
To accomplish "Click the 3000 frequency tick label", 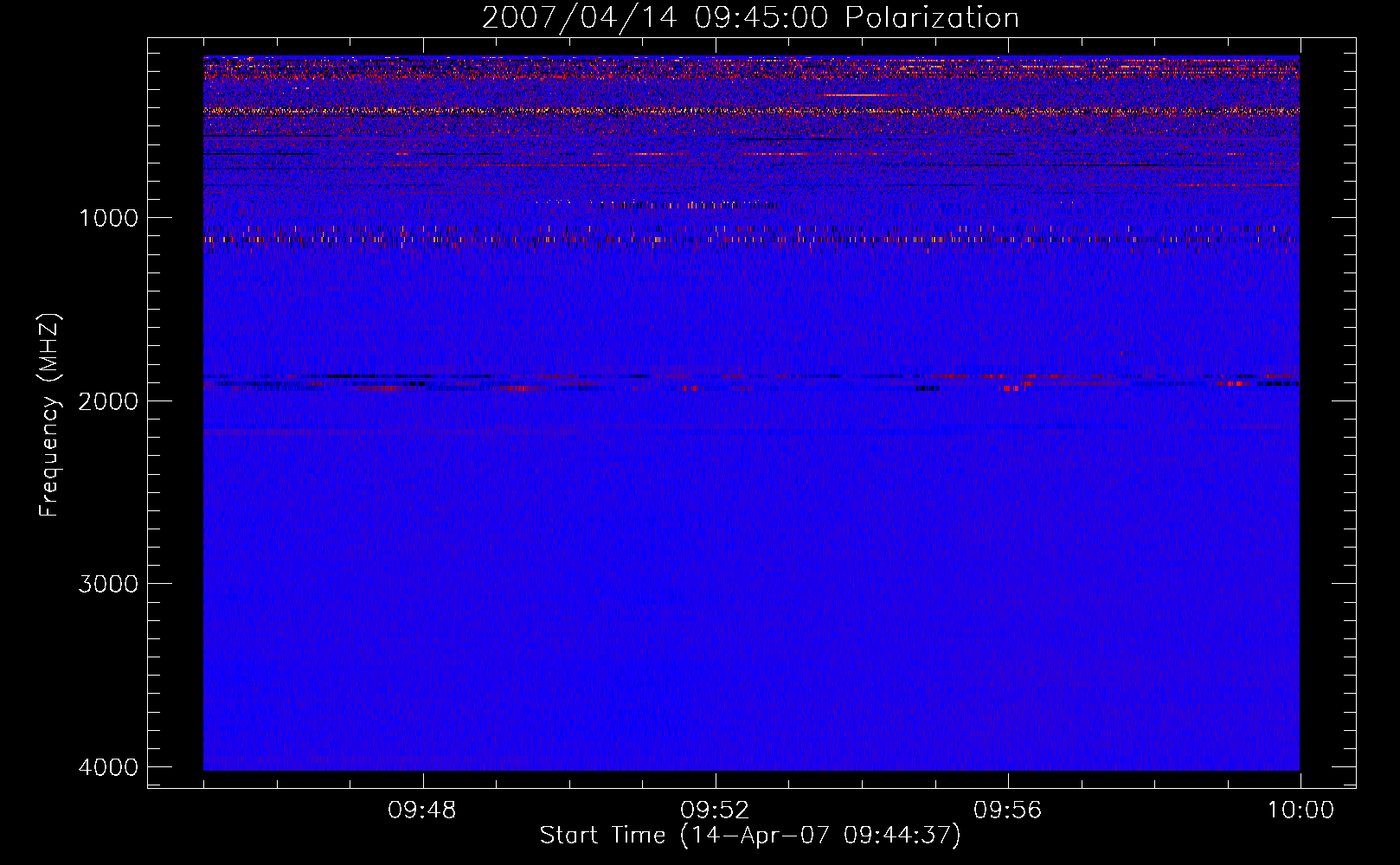I will [108, 584].
